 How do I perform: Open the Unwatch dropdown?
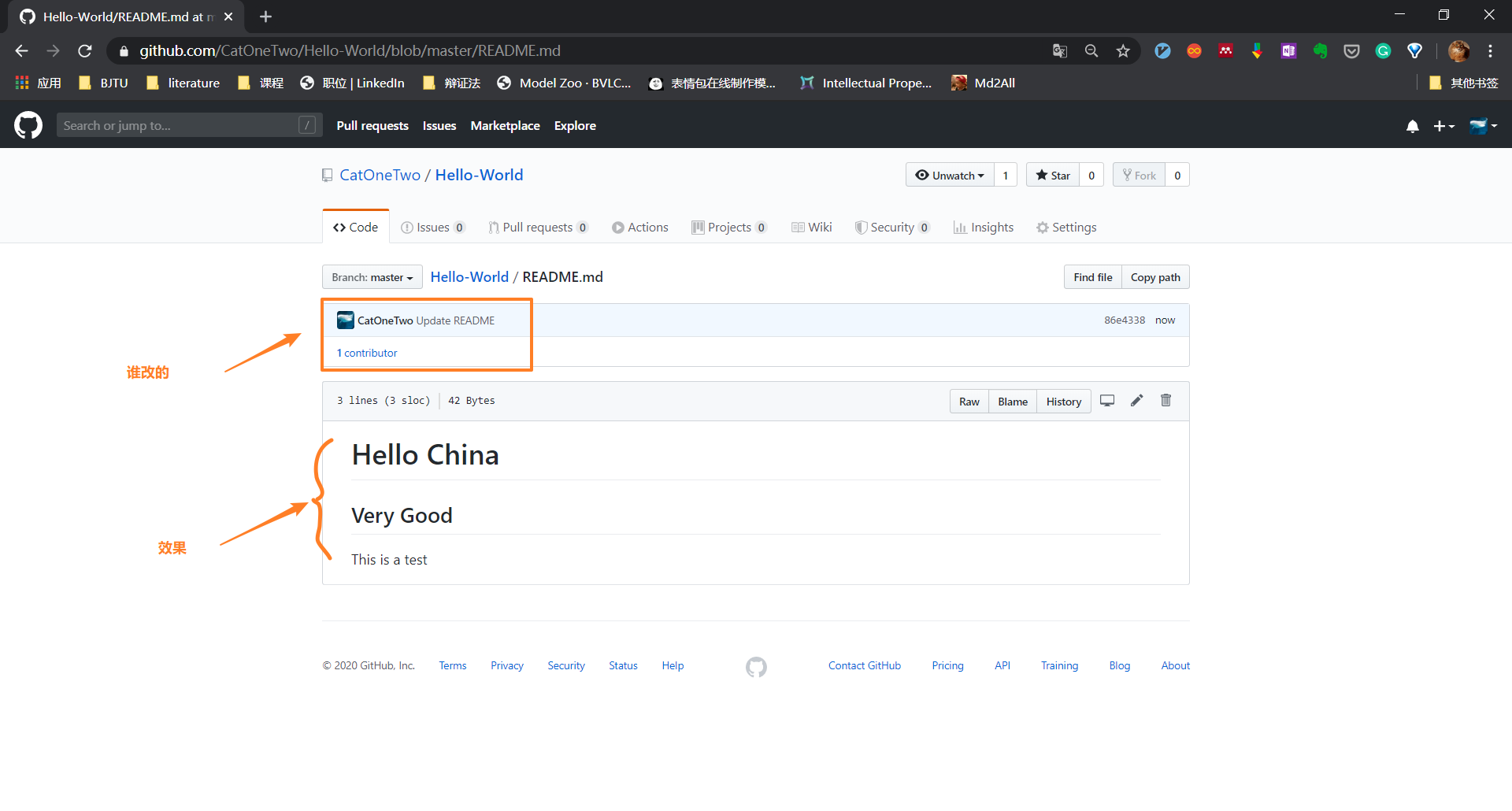950,175
